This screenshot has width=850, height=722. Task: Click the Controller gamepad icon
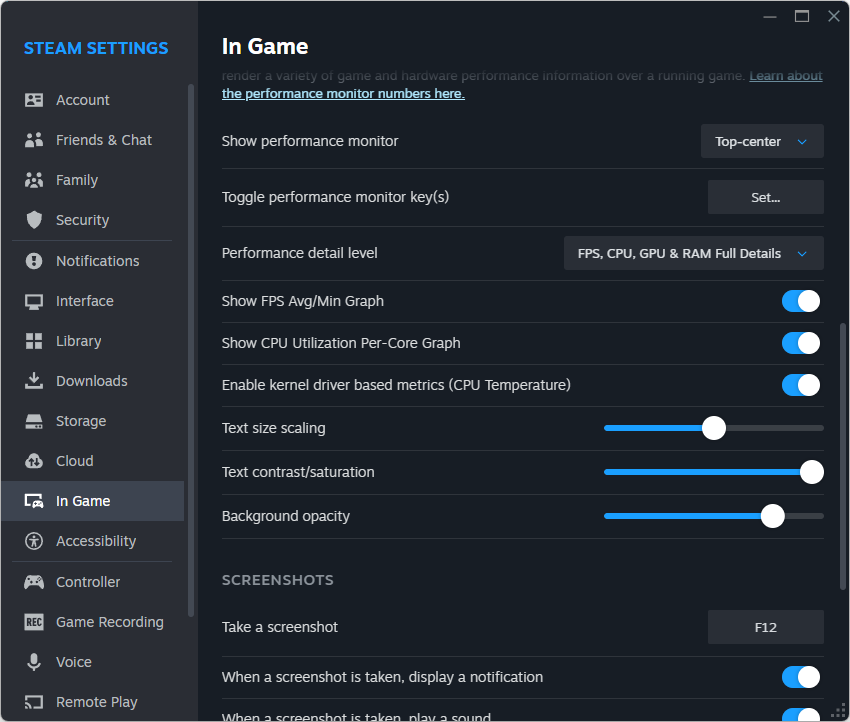[x=34, y=582]
